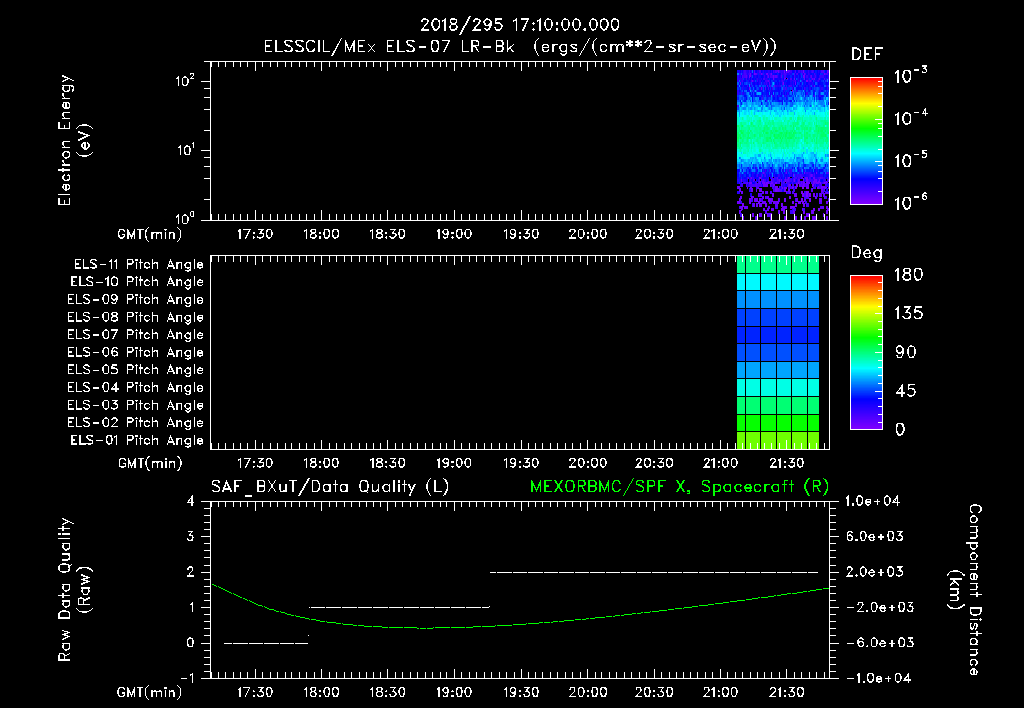1024x708 pixels.
Task: Select the ELS-02 Pitch Angle row label
Action: pyautogui.click(x=135, y=423)
